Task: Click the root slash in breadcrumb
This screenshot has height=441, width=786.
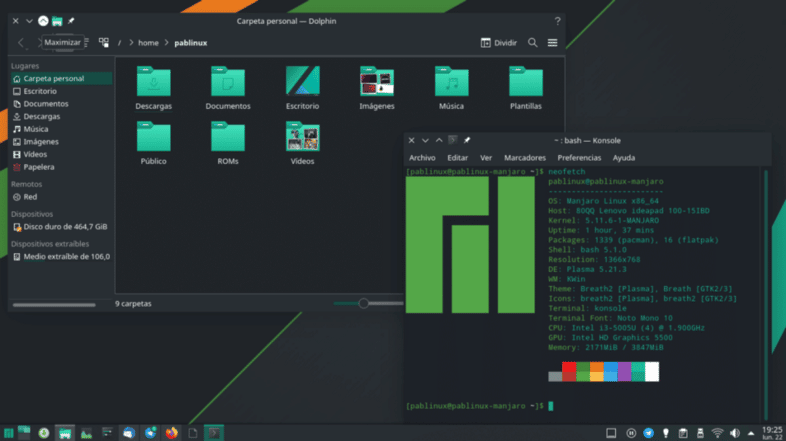Action: pyautogui.click(x=119, y=43)
